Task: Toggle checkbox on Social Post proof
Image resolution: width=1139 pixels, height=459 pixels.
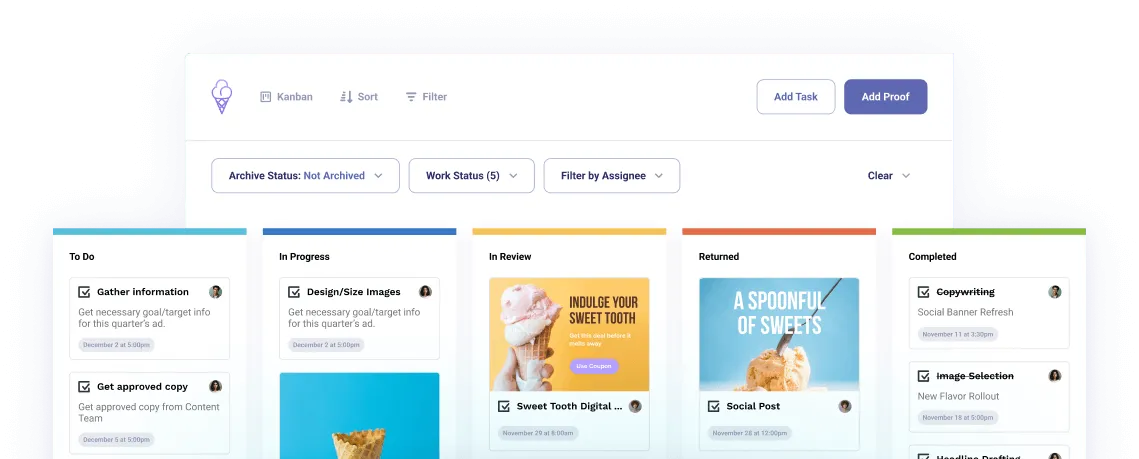Action: (x=714, y=406)
